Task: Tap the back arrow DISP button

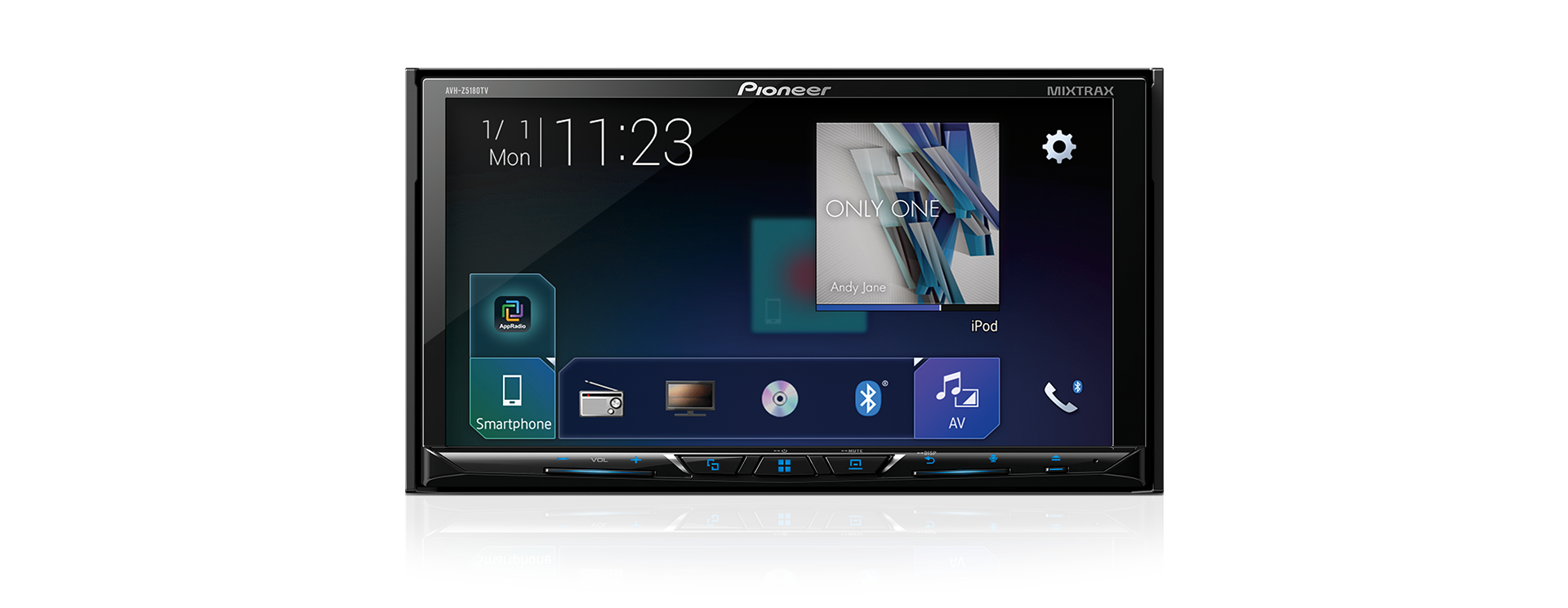Action: [x=929, y=460]
